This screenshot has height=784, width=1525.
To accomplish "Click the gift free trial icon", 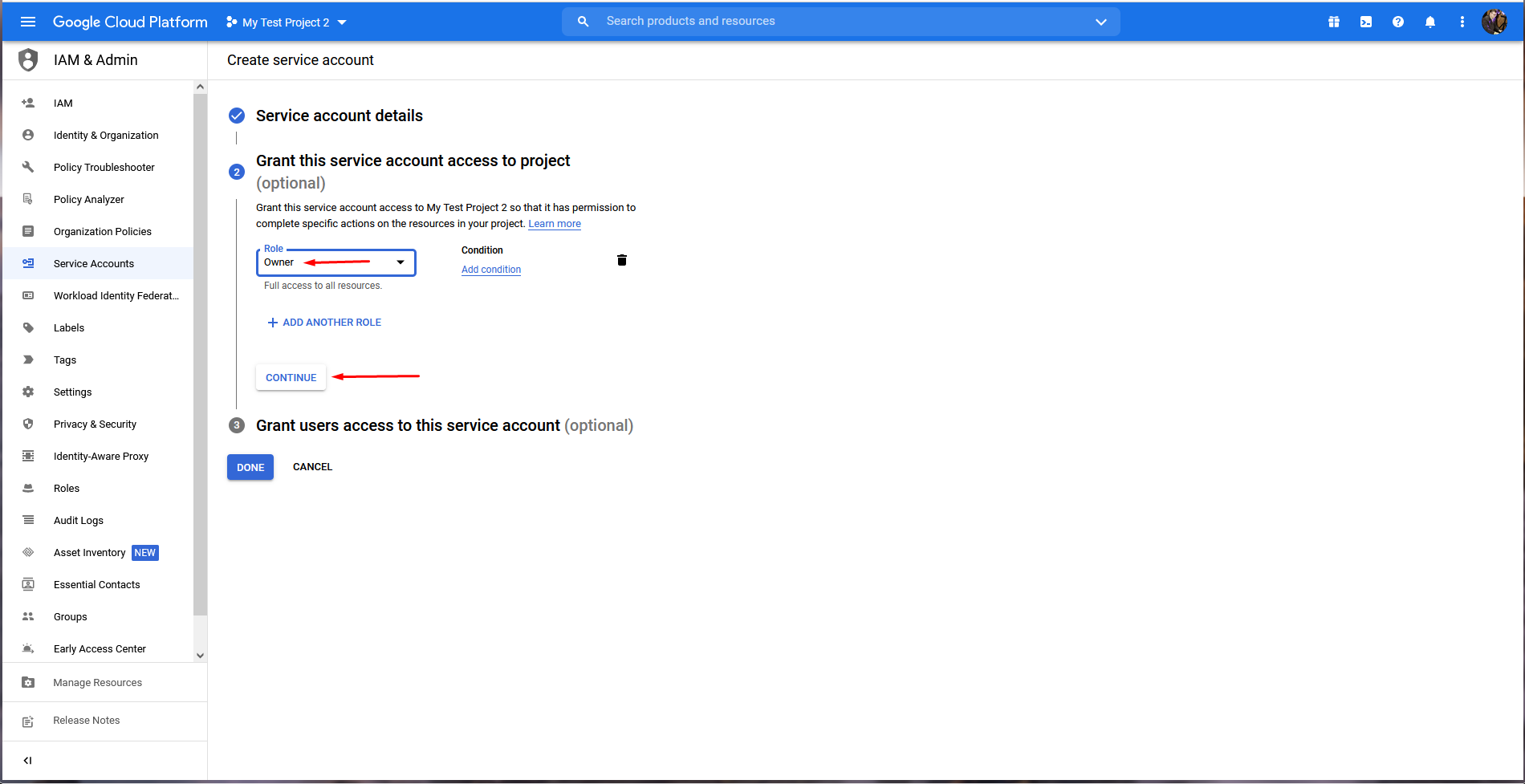I will click(x=1333, y=22).
